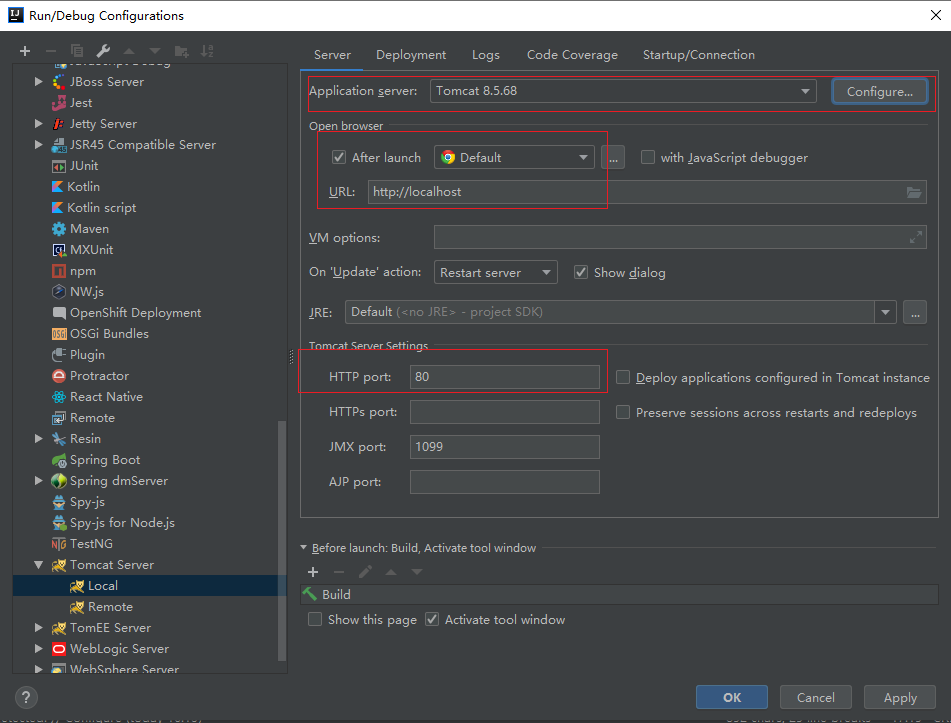The image size is (951, 723).
Task: Click the help question mark icon
Action: (26, 698)
